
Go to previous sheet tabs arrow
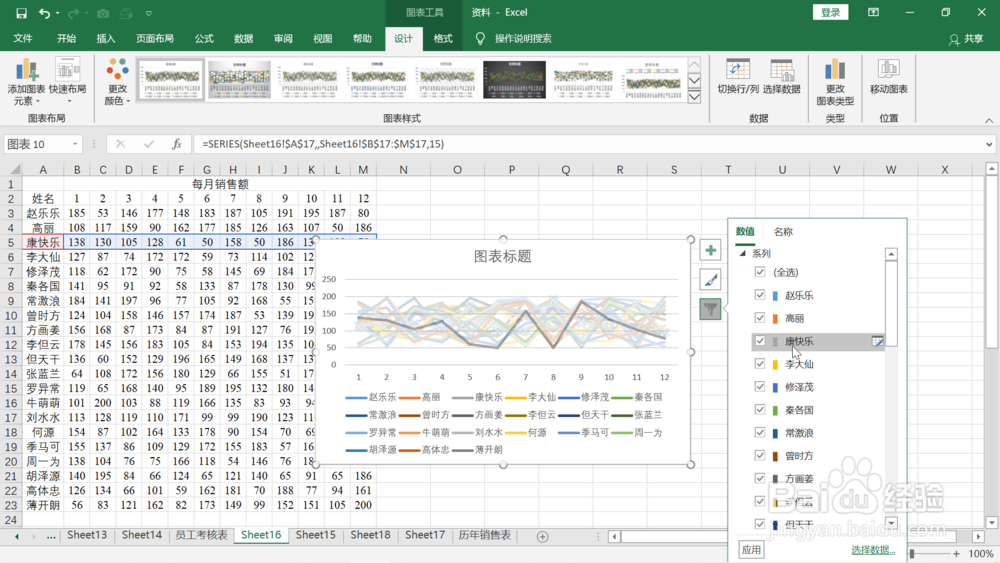pyautogui.click(x=17, y=537)
